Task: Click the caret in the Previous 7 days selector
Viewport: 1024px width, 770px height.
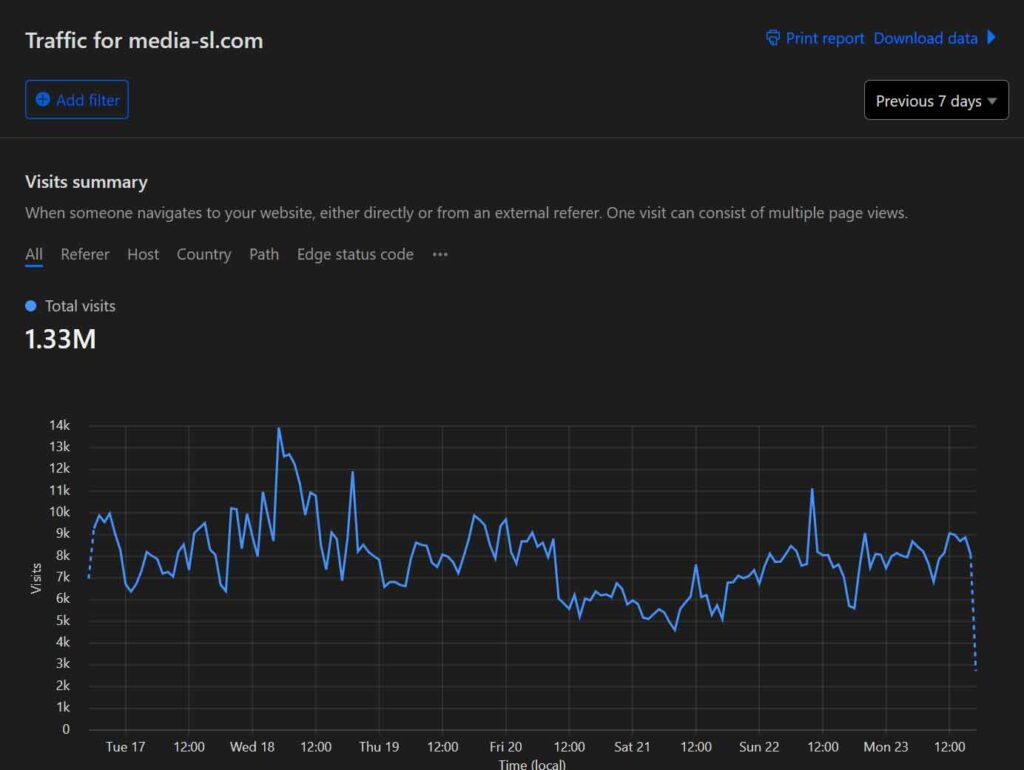Action: pos(992,101)
